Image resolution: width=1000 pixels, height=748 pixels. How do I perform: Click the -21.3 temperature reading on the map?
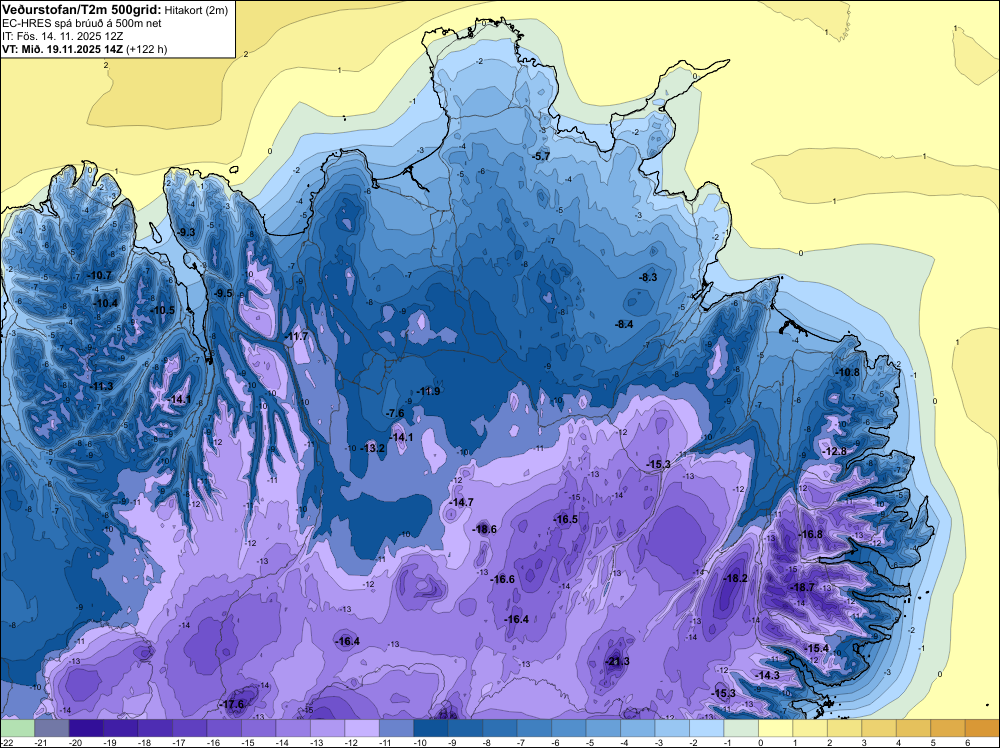point(617,661)
